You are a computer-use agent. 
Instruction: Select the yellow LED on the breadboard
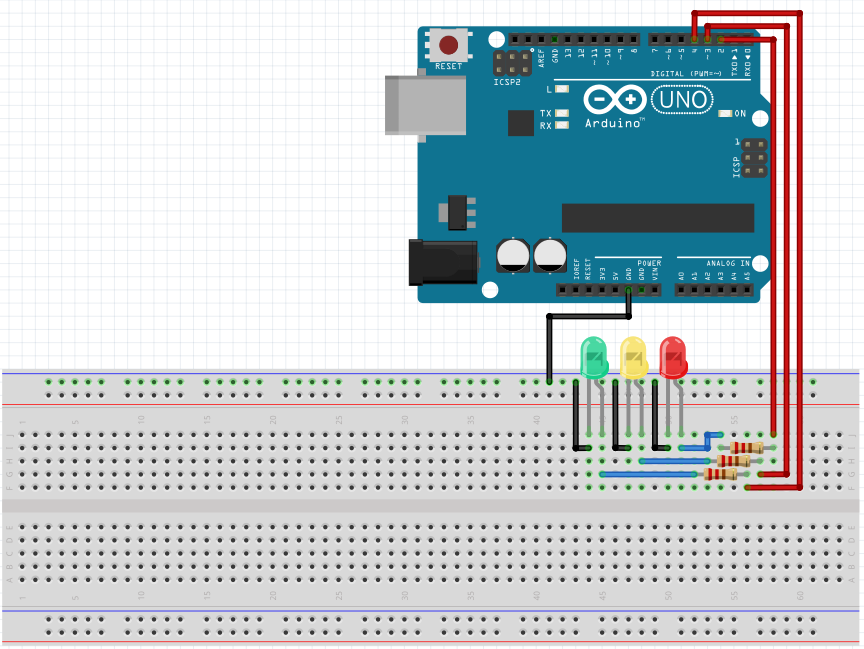(x=633, y=357)
